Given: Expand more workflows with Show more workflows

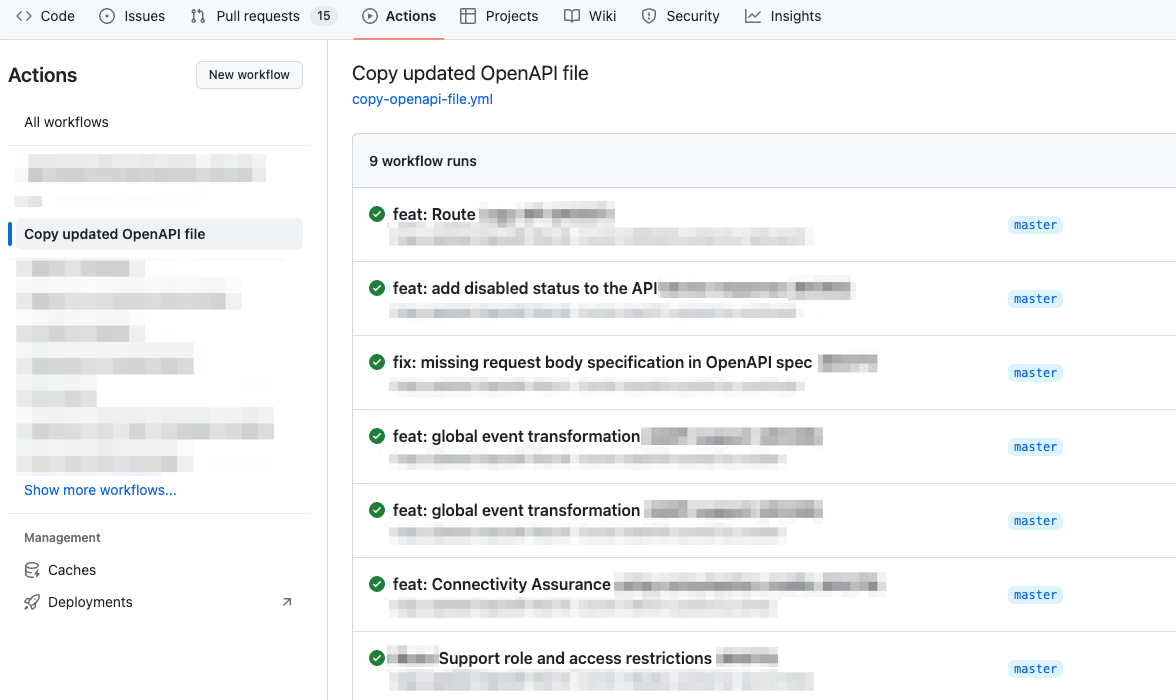Looking at the screenshot, I should pyautogui.click(x=100, y=490).
